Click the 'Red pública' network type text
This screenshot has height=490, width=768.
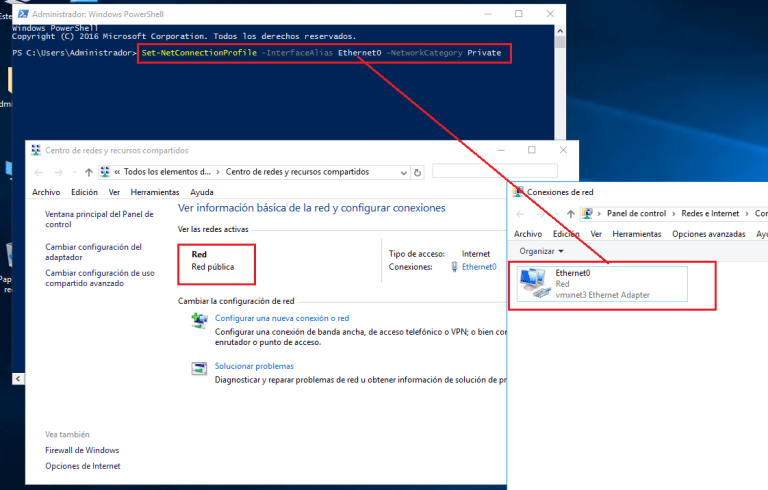[x=213, y=267]
